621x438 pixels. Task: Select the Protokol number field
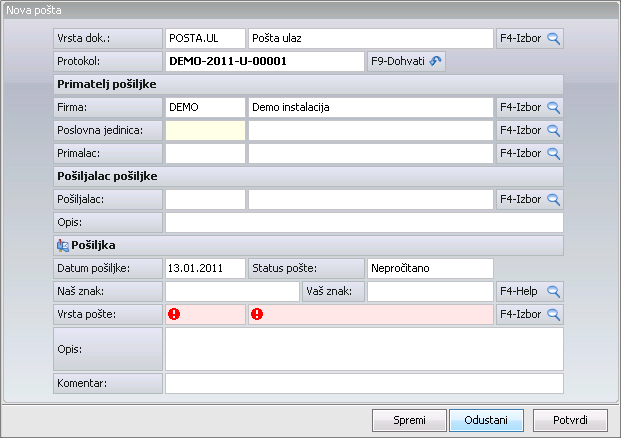(x=265, y=62)
